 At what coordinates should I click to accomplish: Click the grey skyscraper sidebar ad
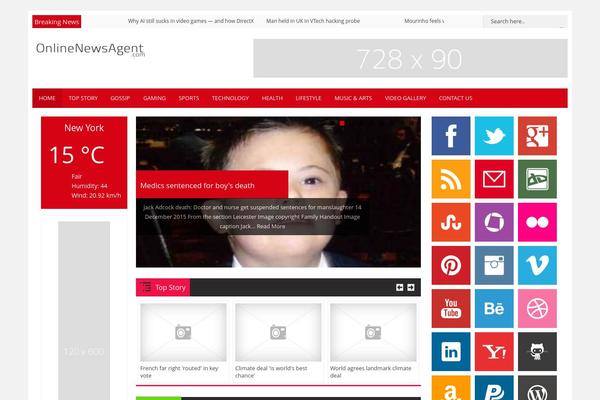(x=84, y=311)
